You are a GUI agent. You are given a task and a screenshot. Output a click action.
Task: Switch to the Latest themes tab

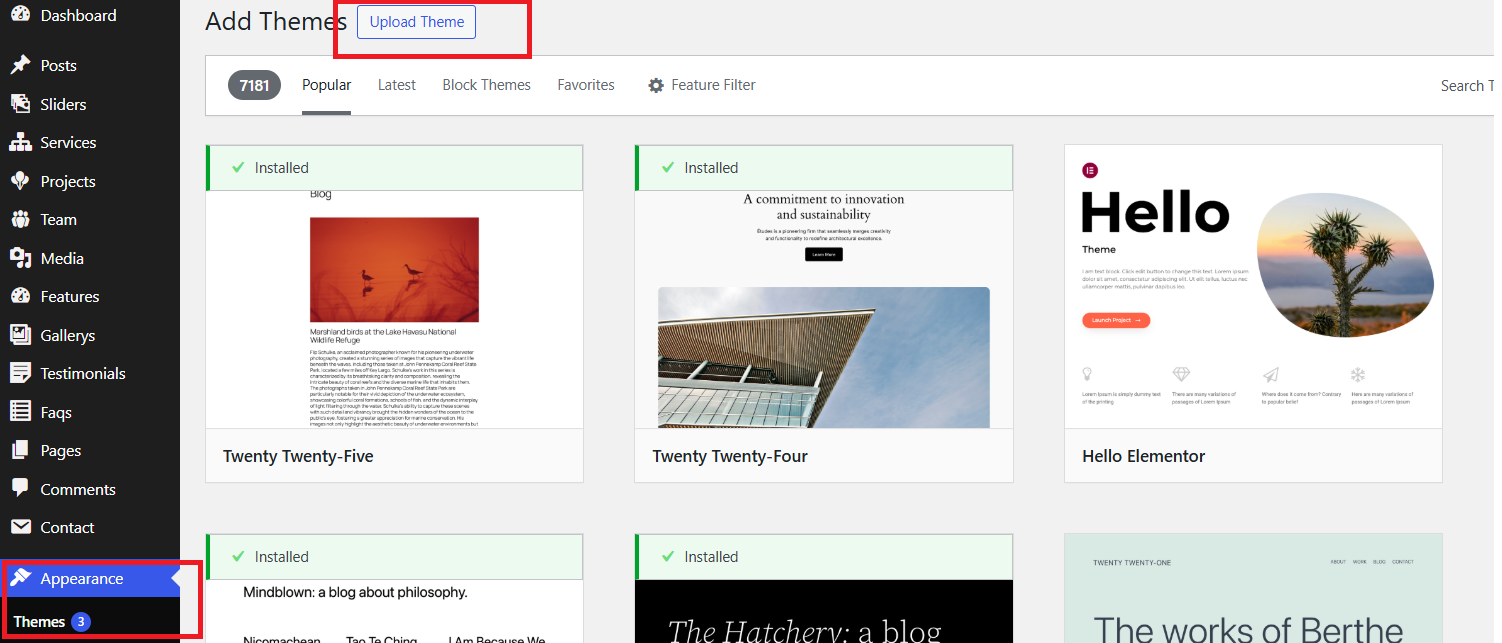396,85
